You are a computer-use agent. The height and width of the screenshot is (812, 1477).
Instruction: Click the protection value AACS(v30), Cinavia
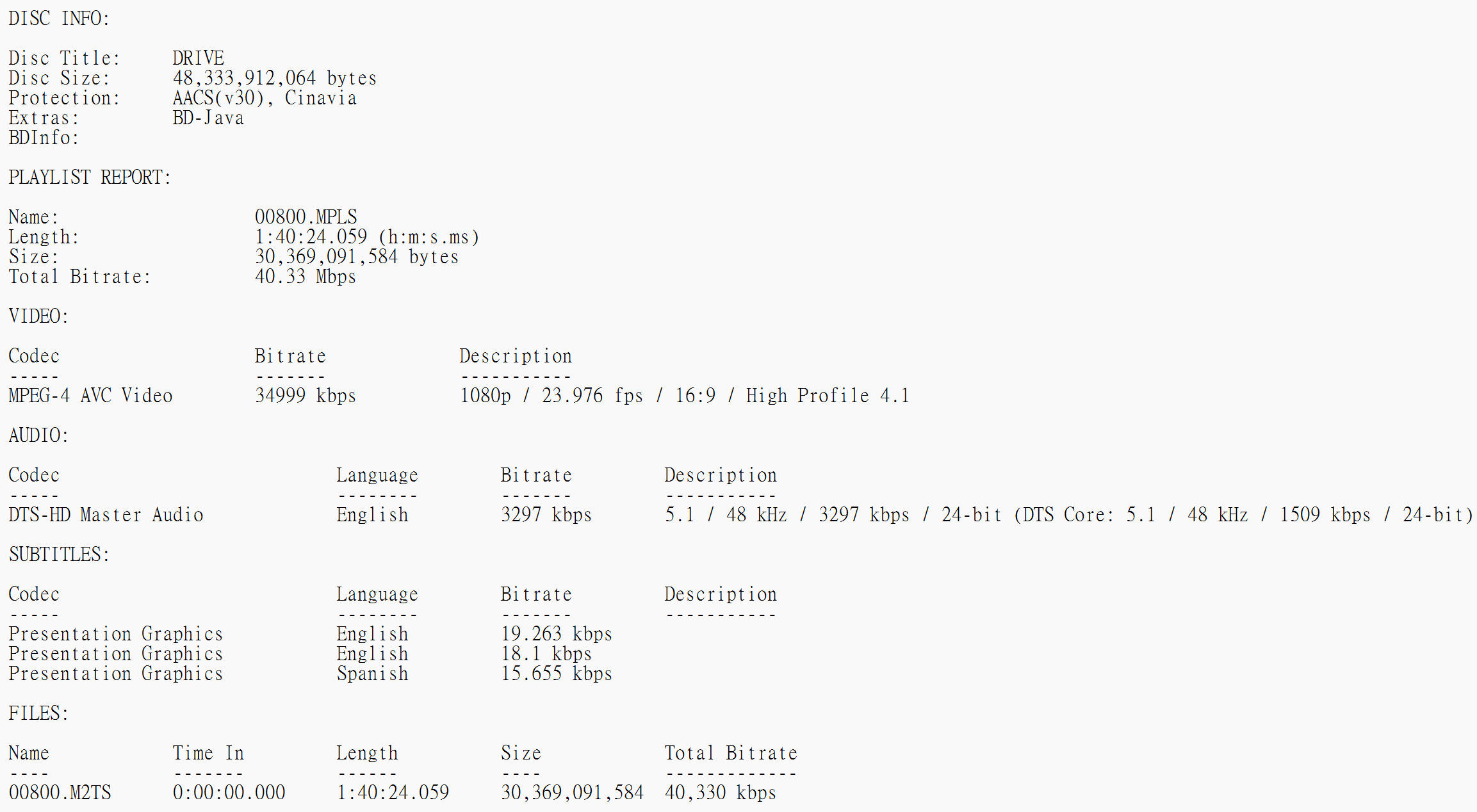click(x=264, y=98)
